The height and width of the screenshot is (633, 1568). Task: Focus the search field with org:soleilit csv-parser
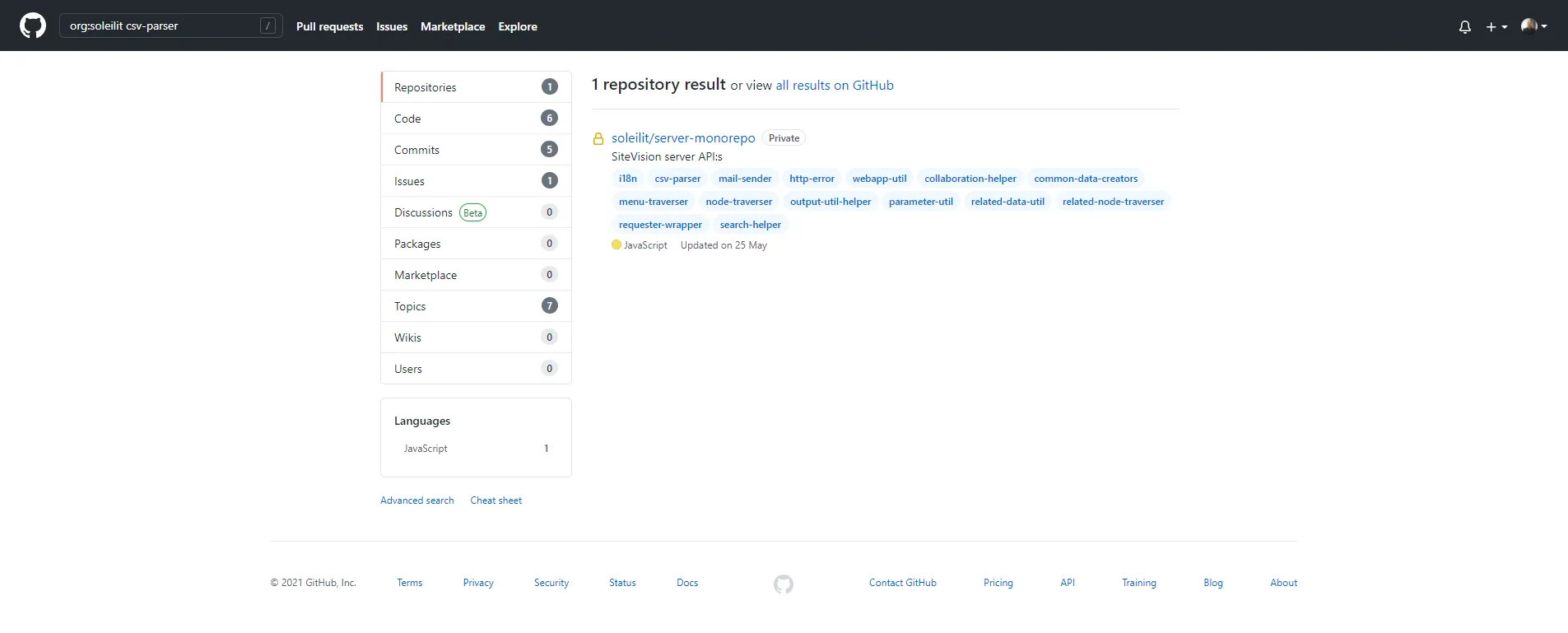point(171,26)
